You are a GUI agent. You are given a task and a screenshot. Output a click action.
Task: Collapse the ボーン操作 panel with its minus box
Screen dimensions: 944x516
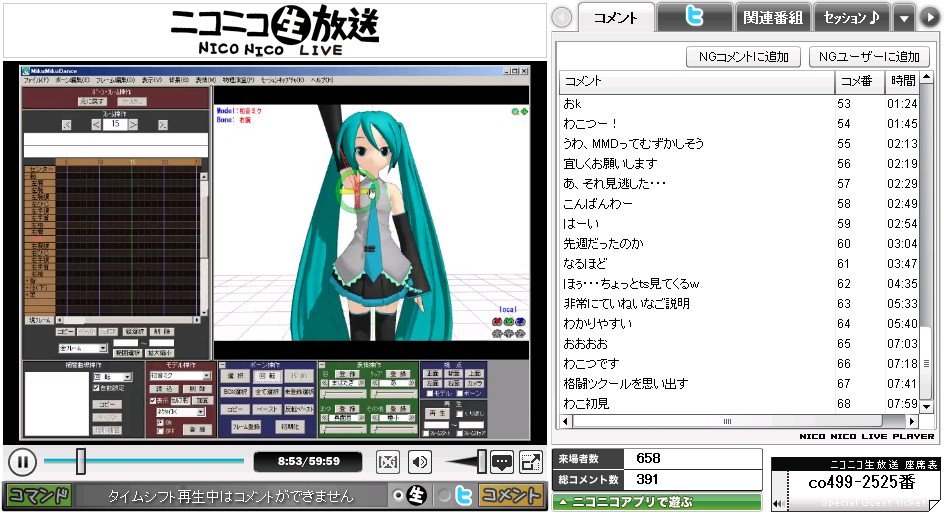[222, 365]
